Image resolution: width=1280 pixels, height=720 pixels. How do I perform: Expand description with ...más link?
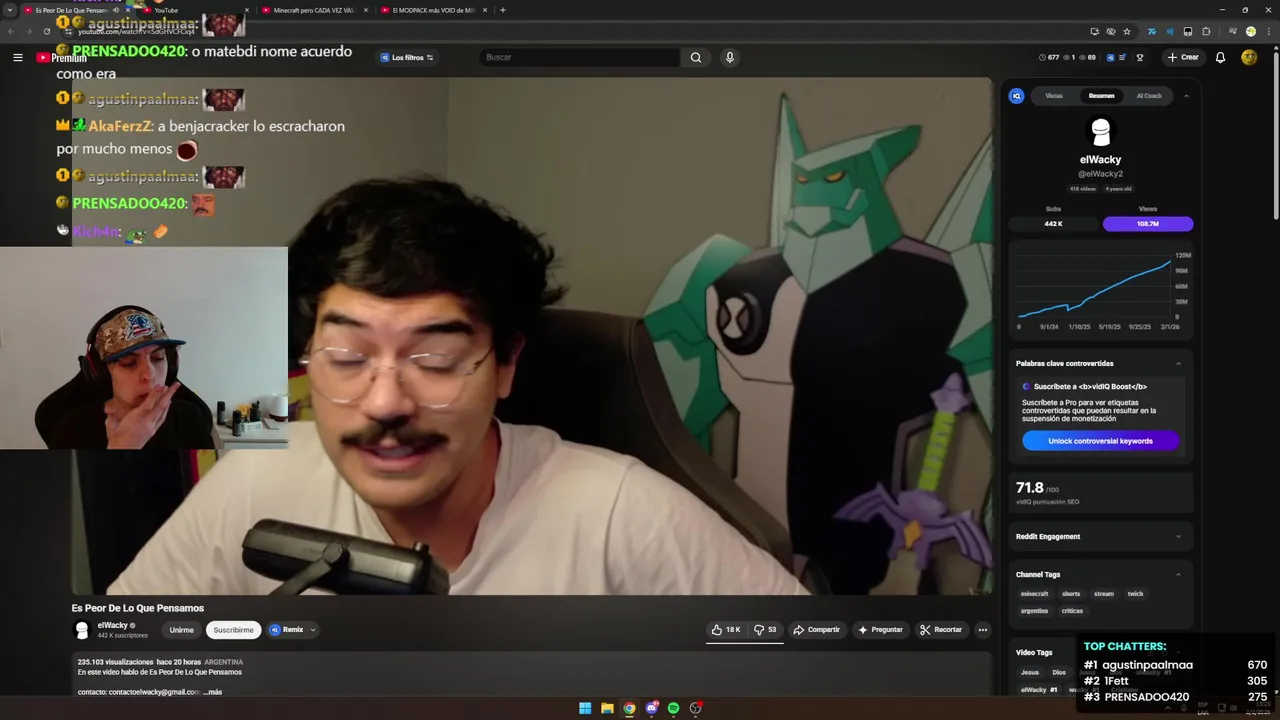pos(212,692)
